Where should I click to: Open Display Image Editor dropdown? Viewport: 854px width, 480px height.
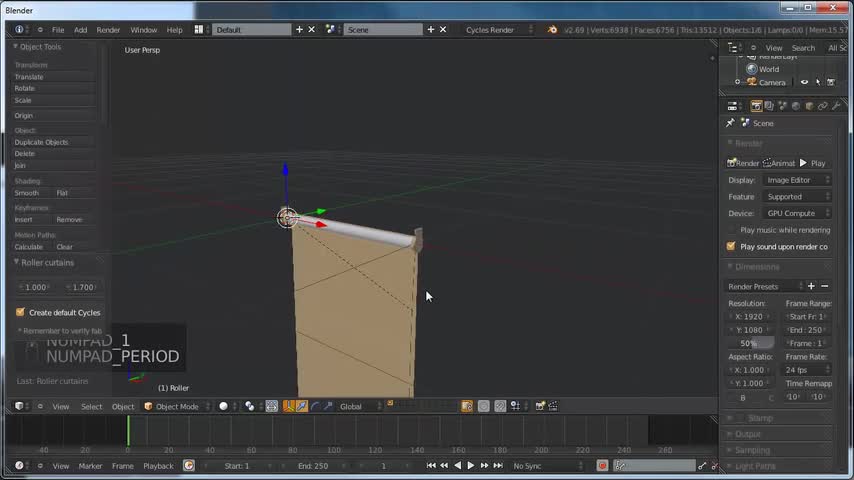click(x=797, y=180)
